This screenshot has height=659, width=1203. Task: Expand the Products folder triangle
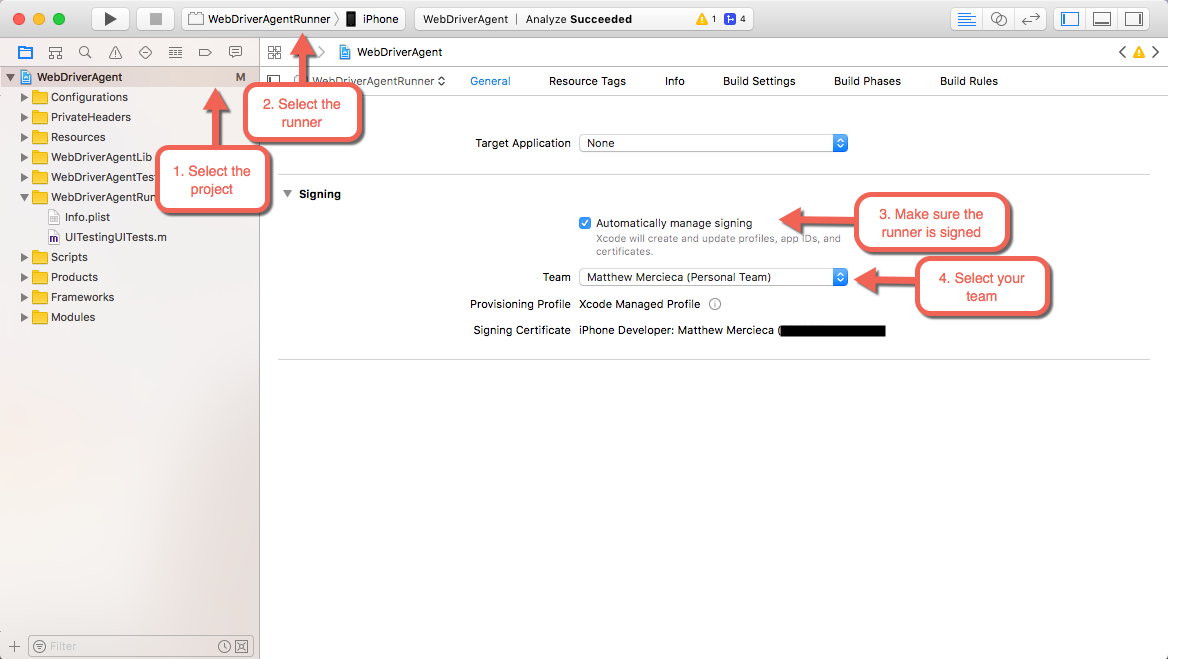point(25,277)
